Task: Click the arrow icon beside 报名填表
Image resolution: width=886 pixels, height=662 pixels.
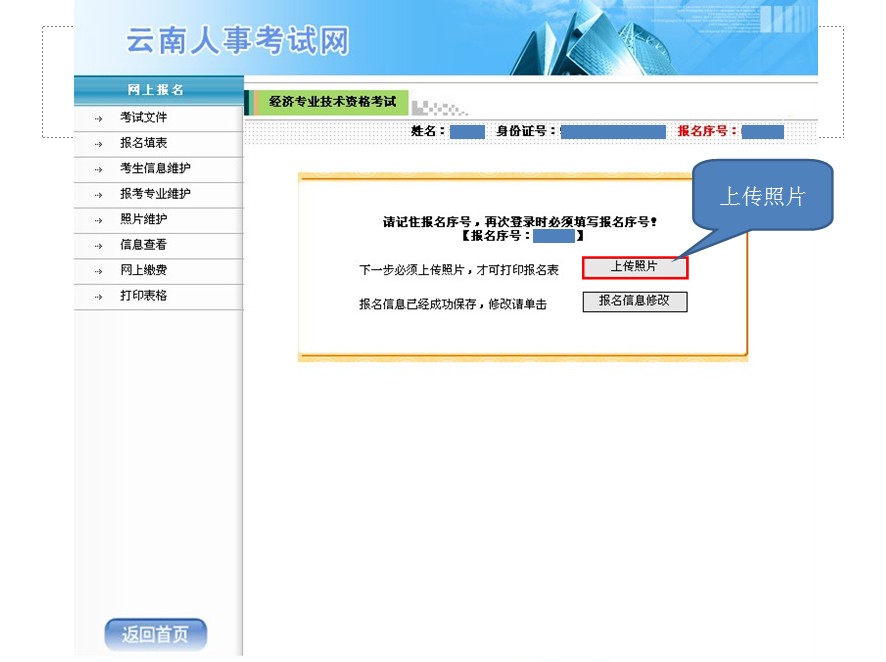Action: [x=98, y=142]
